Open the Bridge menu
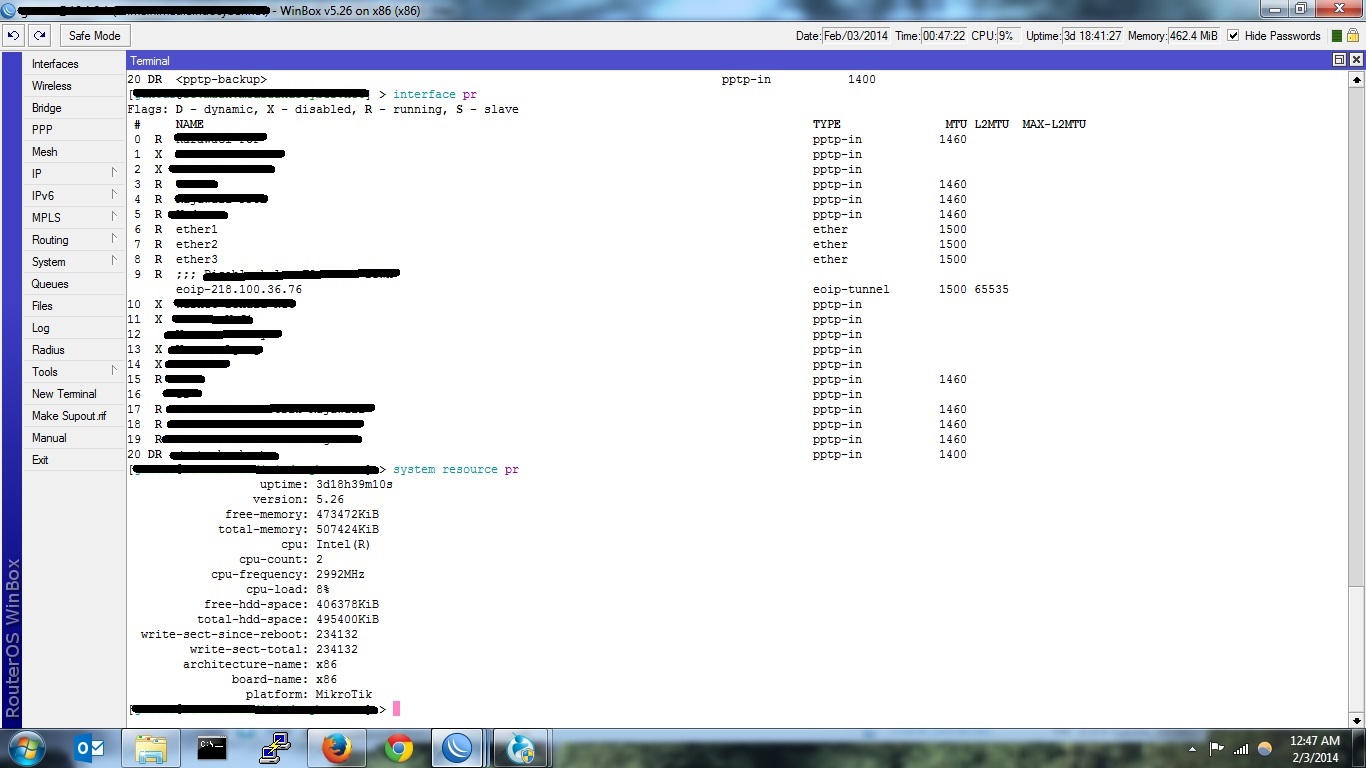Viewport: 1366px width, 768px height. [74, 108]
